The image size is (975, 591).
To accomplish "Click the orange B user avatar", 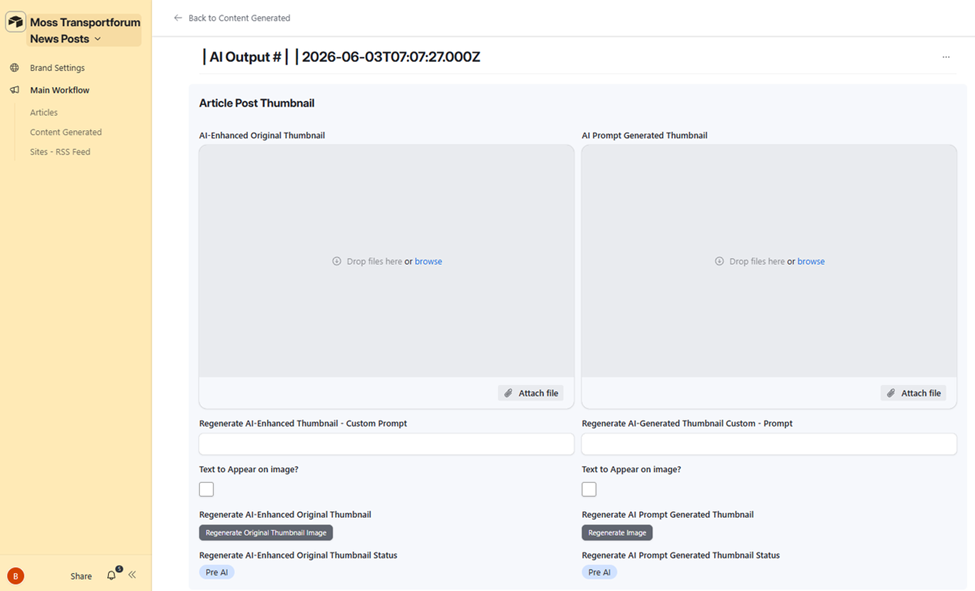I will (16, 576).
